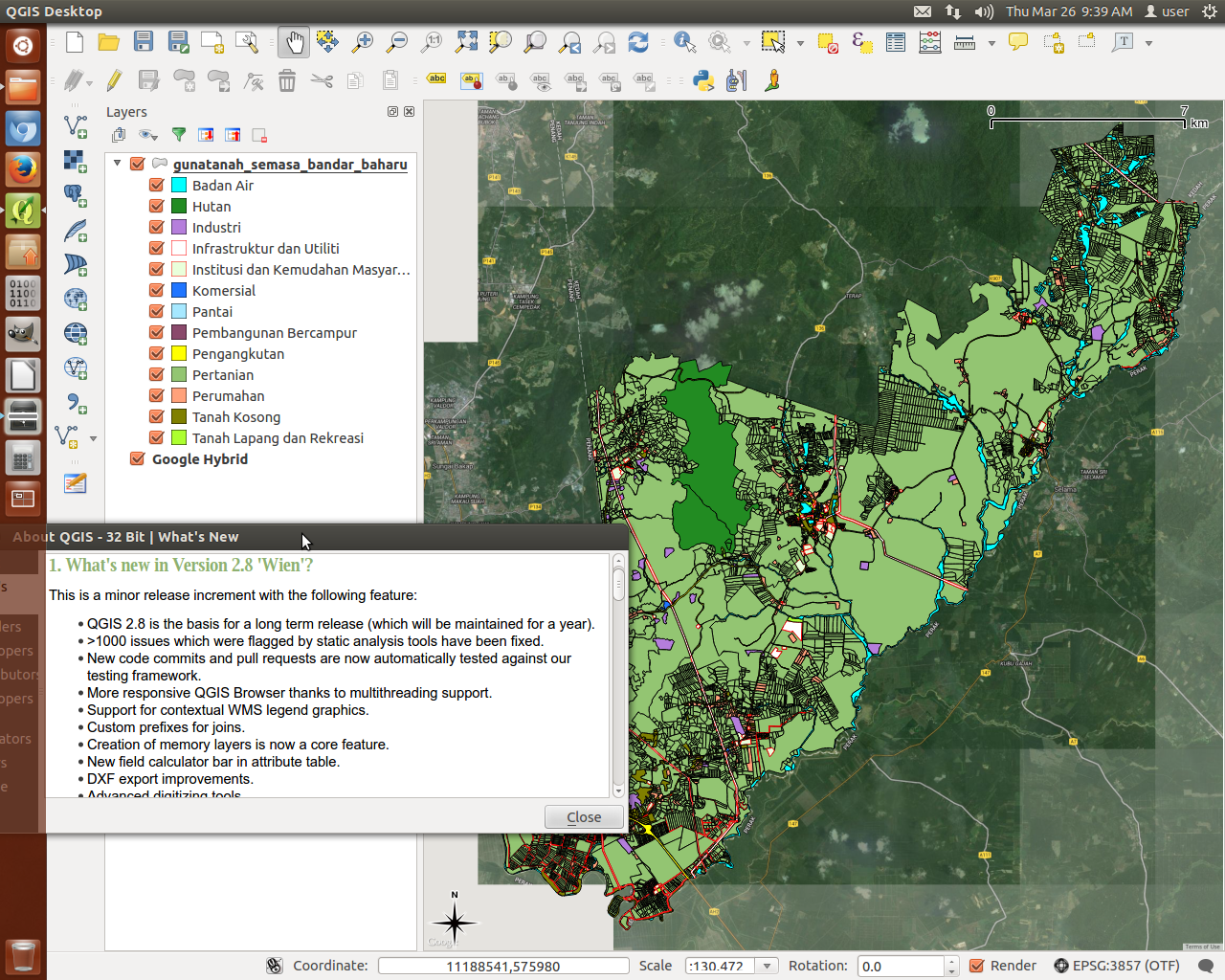Toggle the Perumahan category checkbox
This screenshot has height=980, width=1225.
click(x=157, y=396)
